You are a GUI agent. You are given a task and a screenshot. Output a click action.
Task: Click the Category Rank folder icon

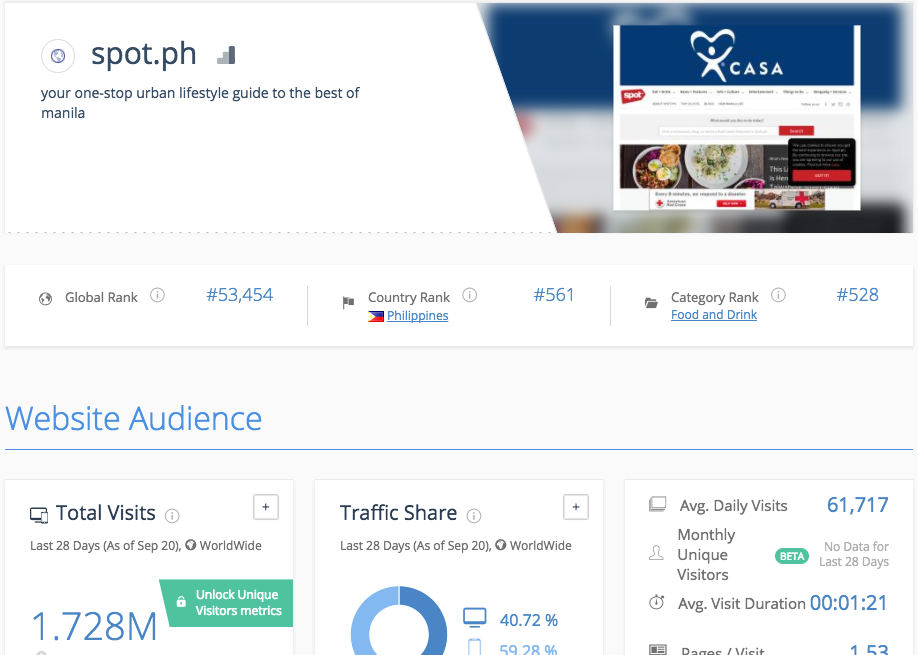click(651, 303)
